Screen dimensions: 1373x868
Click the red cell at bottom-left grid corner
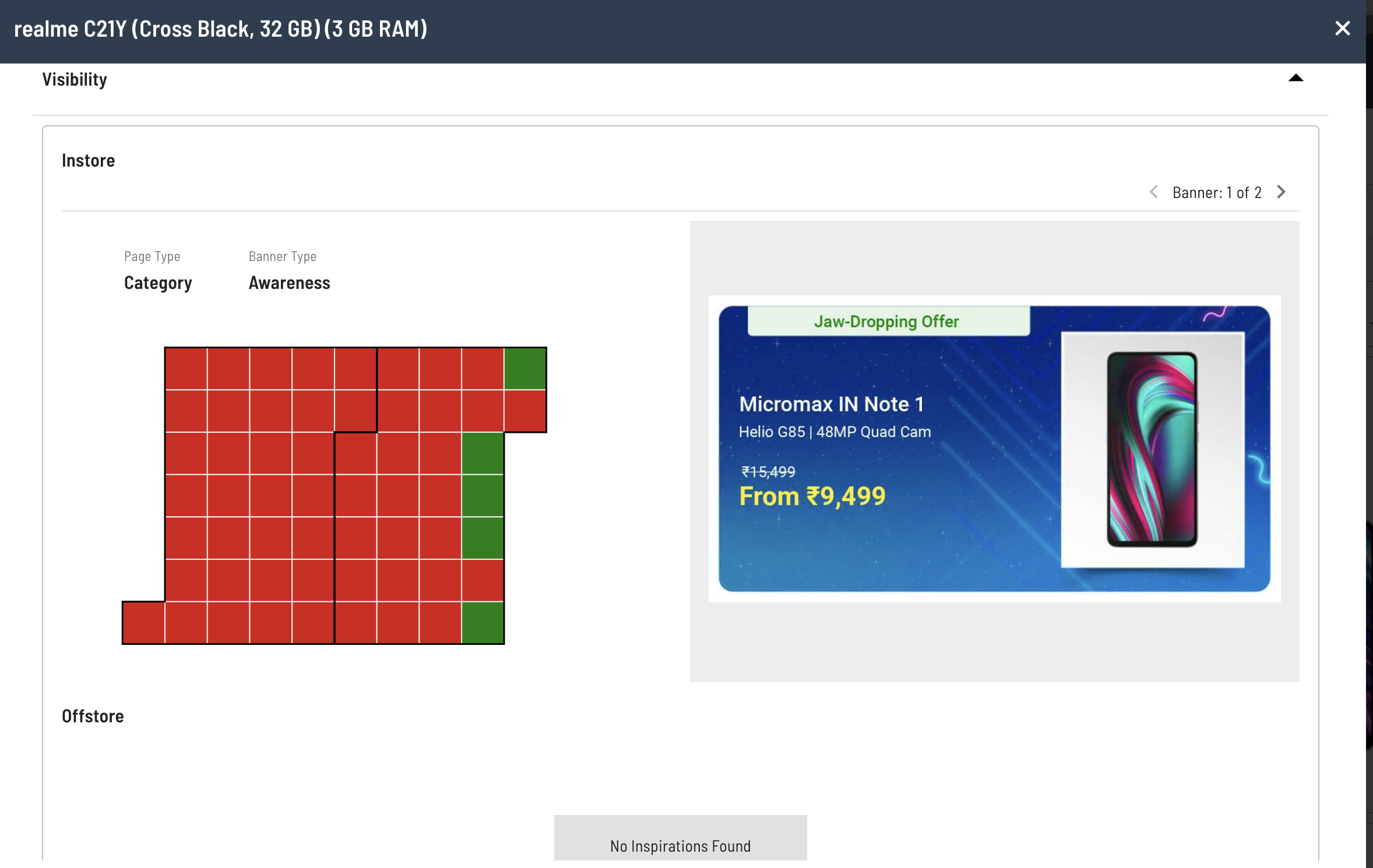coord(143,623)
